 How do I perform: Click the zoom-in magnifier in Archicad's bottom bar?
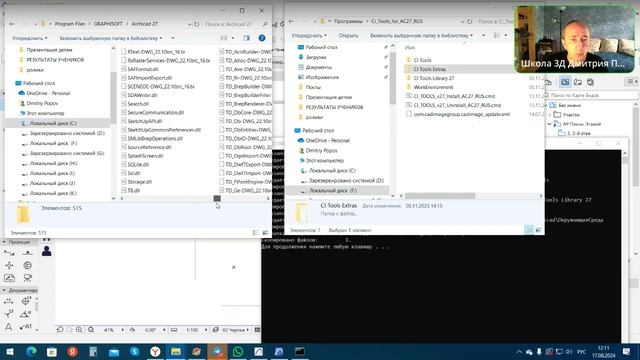[79, 329]
